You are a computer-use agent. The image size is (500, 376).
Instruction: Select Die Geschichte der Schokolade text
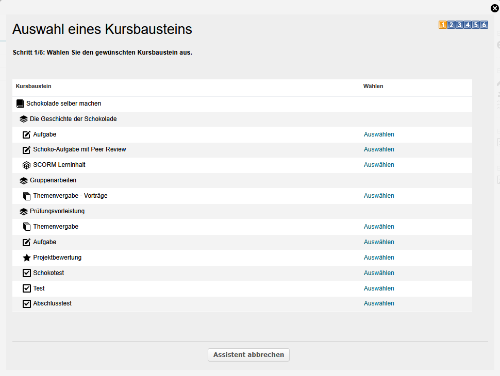tap(73, 119)
